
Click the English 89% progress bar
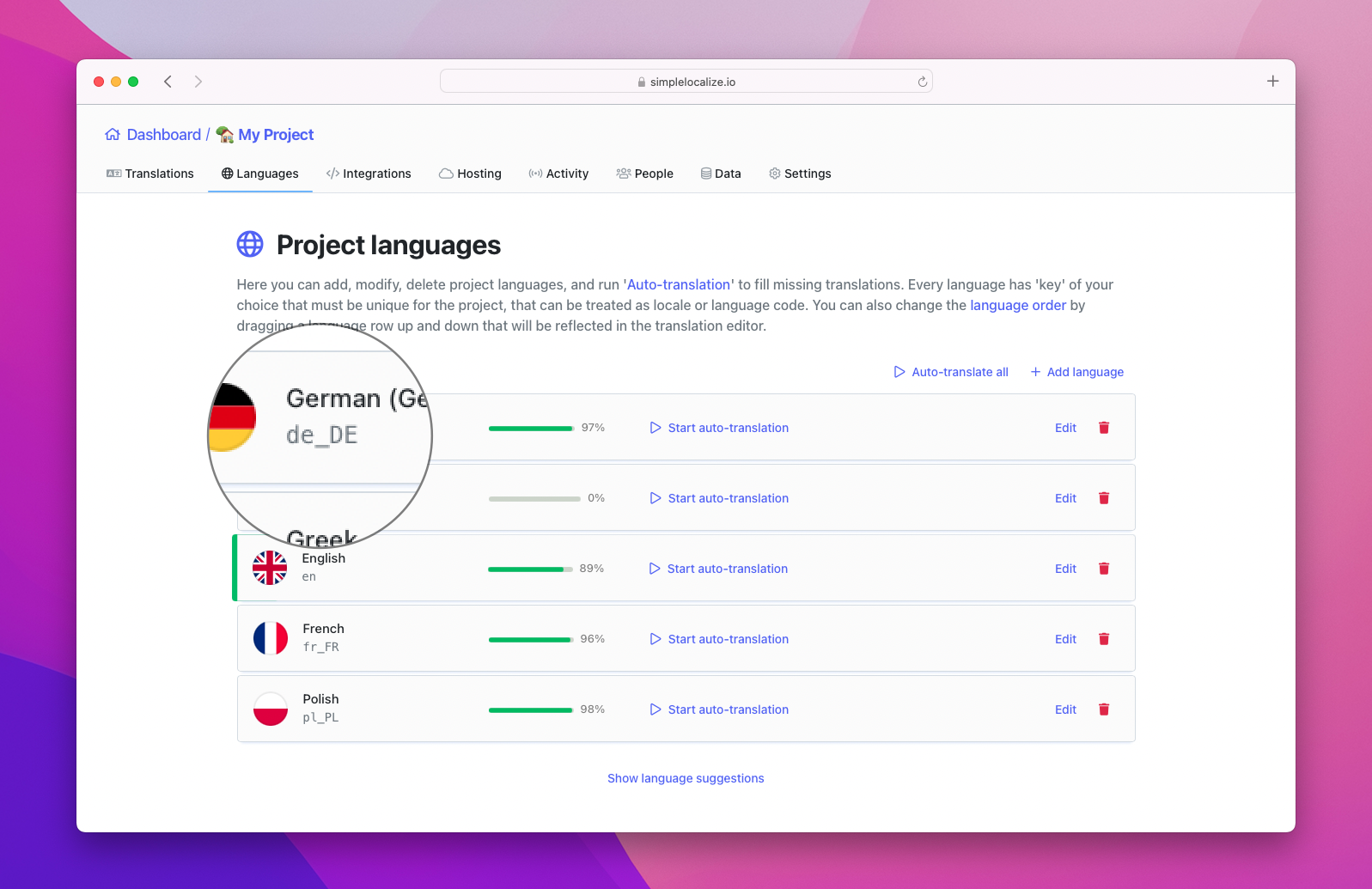click(x=530, y=569)
